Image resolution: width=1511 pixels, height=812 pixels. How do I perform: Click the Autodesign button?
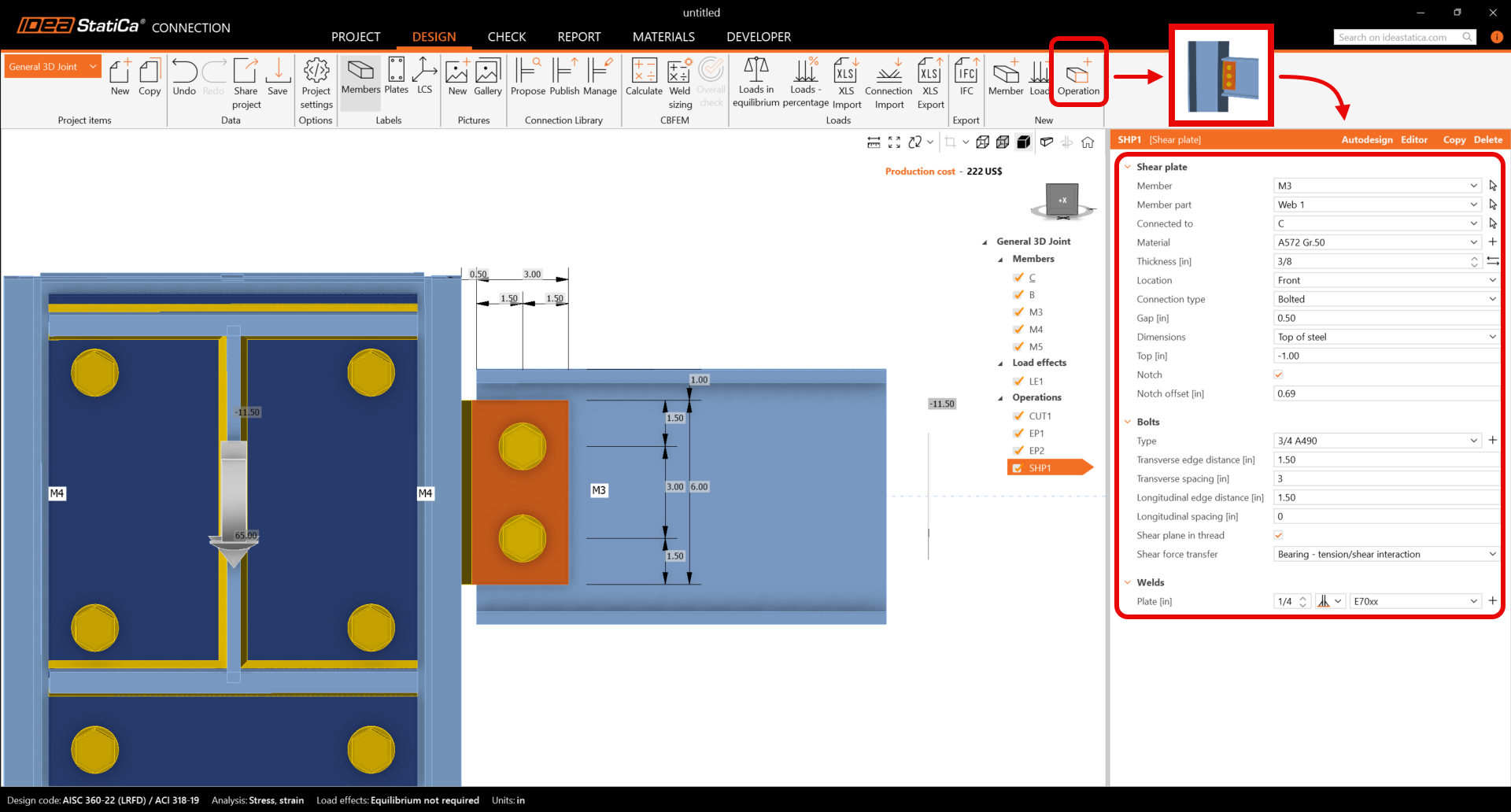point(1366,140)
